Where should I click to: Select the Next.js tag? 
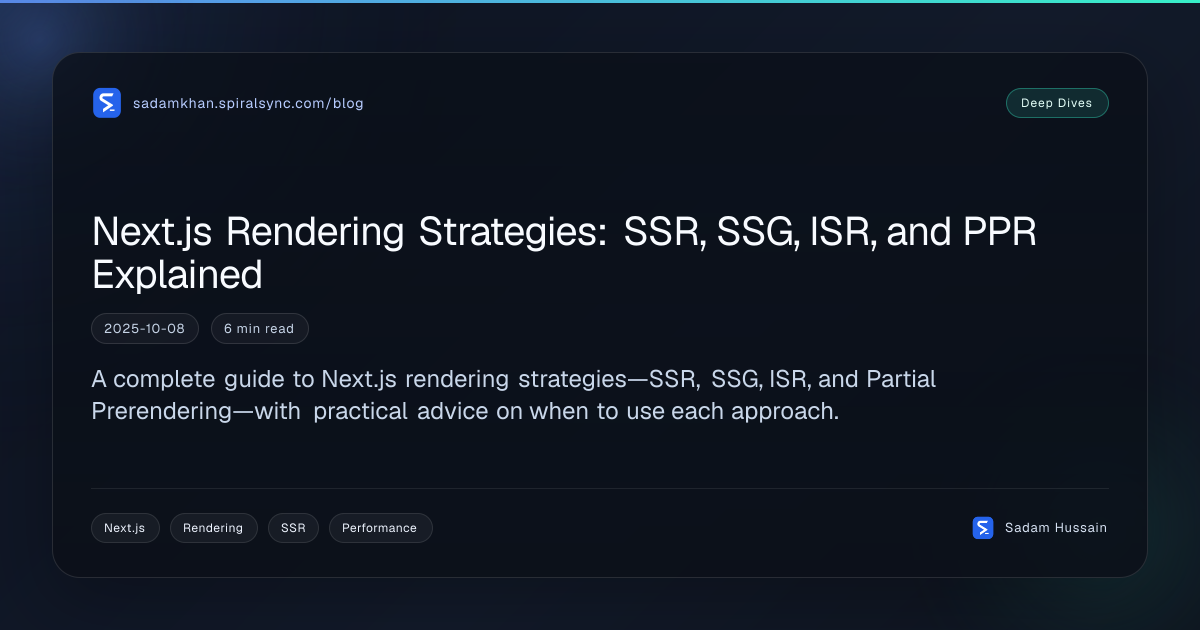pyautogui.click(x=125, y=528)
